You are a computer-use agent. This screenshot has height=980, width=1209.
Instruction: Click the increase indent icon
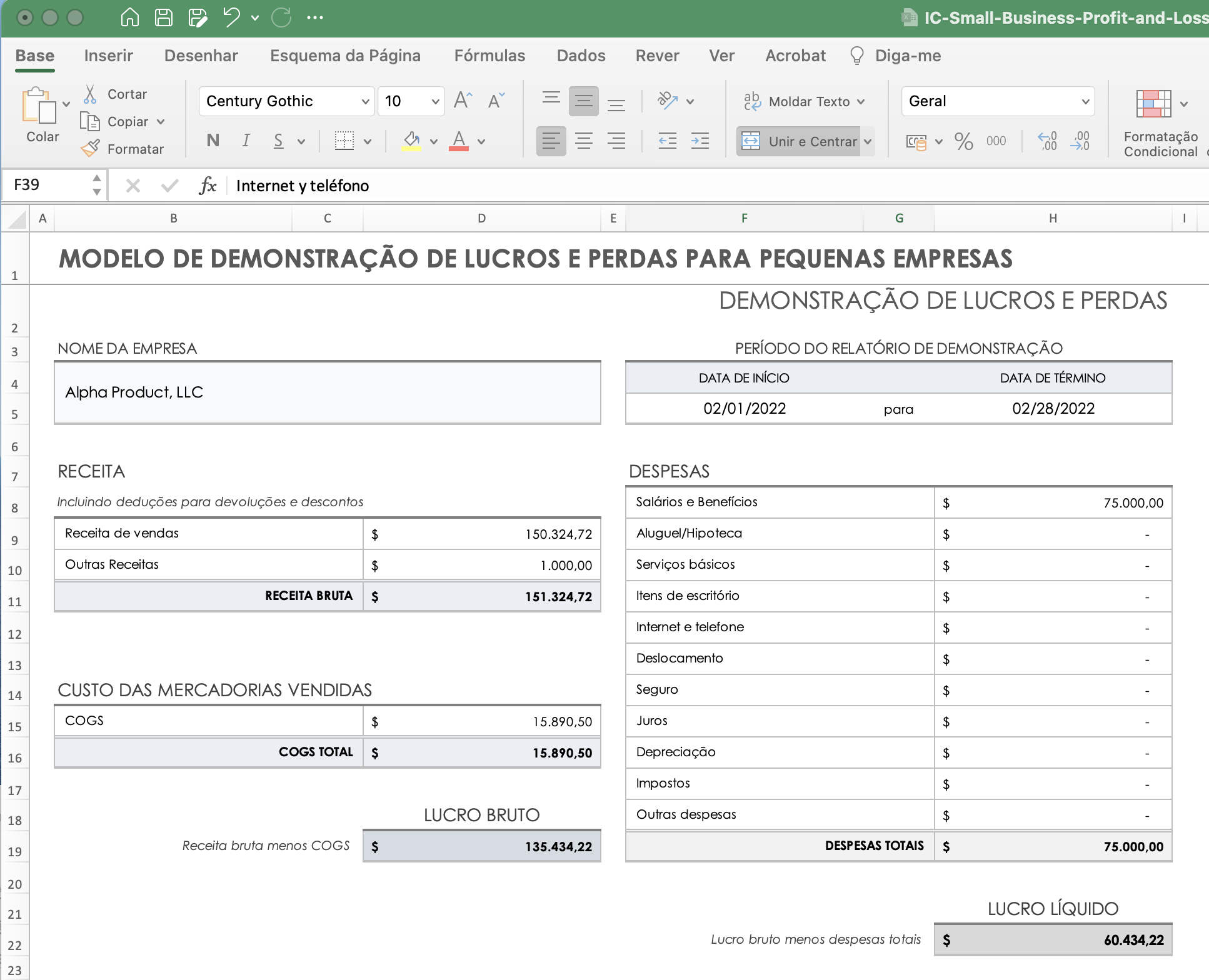700,141
